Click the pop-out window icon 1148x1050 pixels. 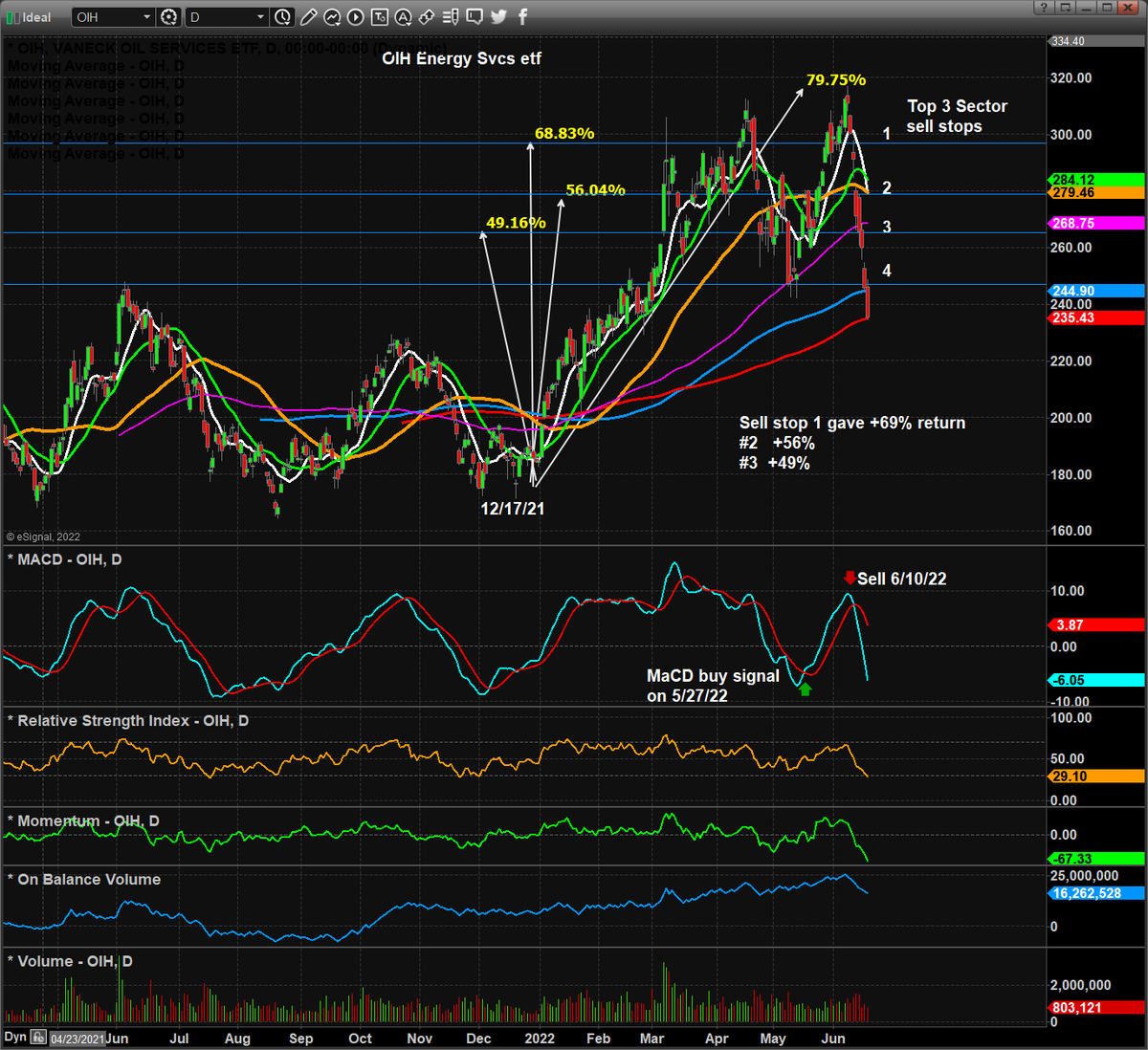1065,8
